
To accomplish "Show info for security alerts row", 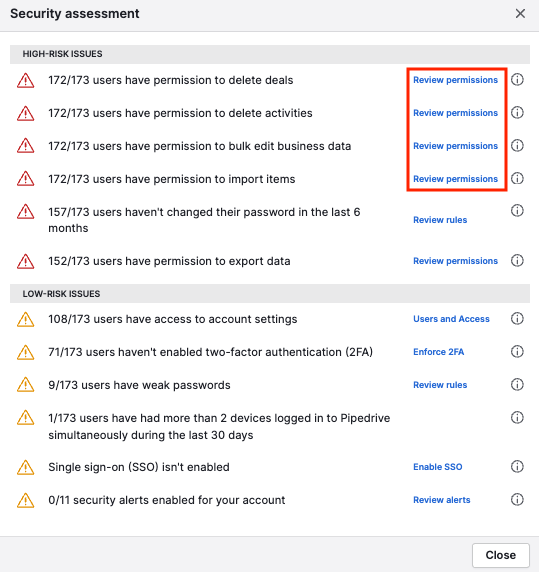I will 517,499.
